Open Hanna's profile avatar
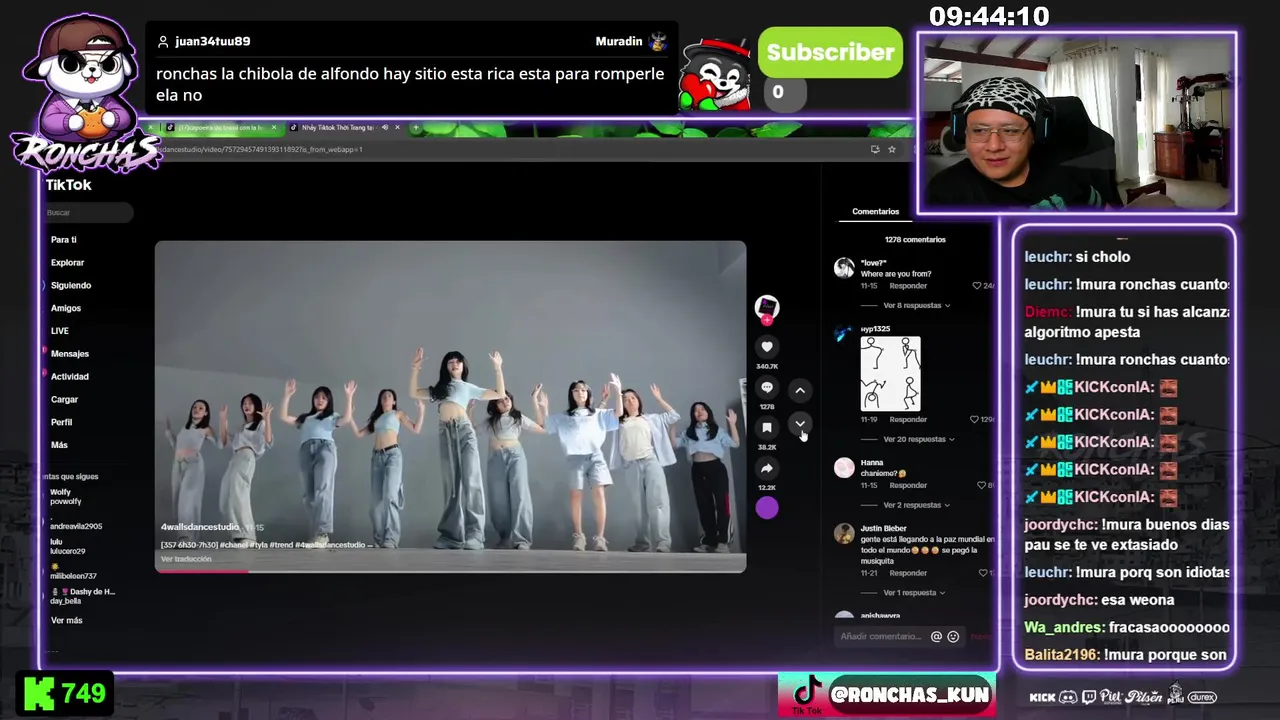This screenshot has height=720, width=1280. 844,468
